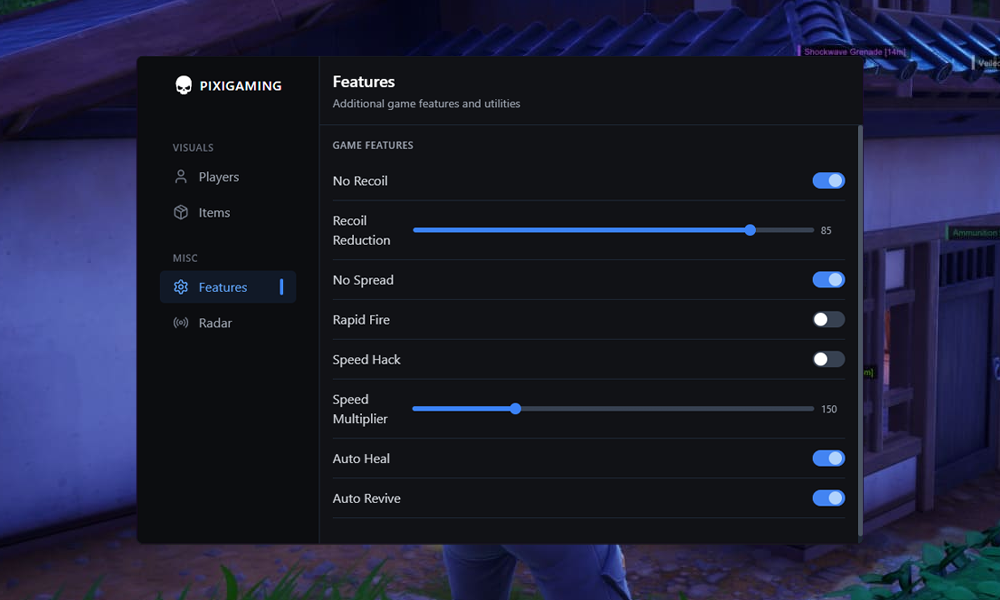
Task: Click the cube icon beside Items
Action: pos(181,212)
